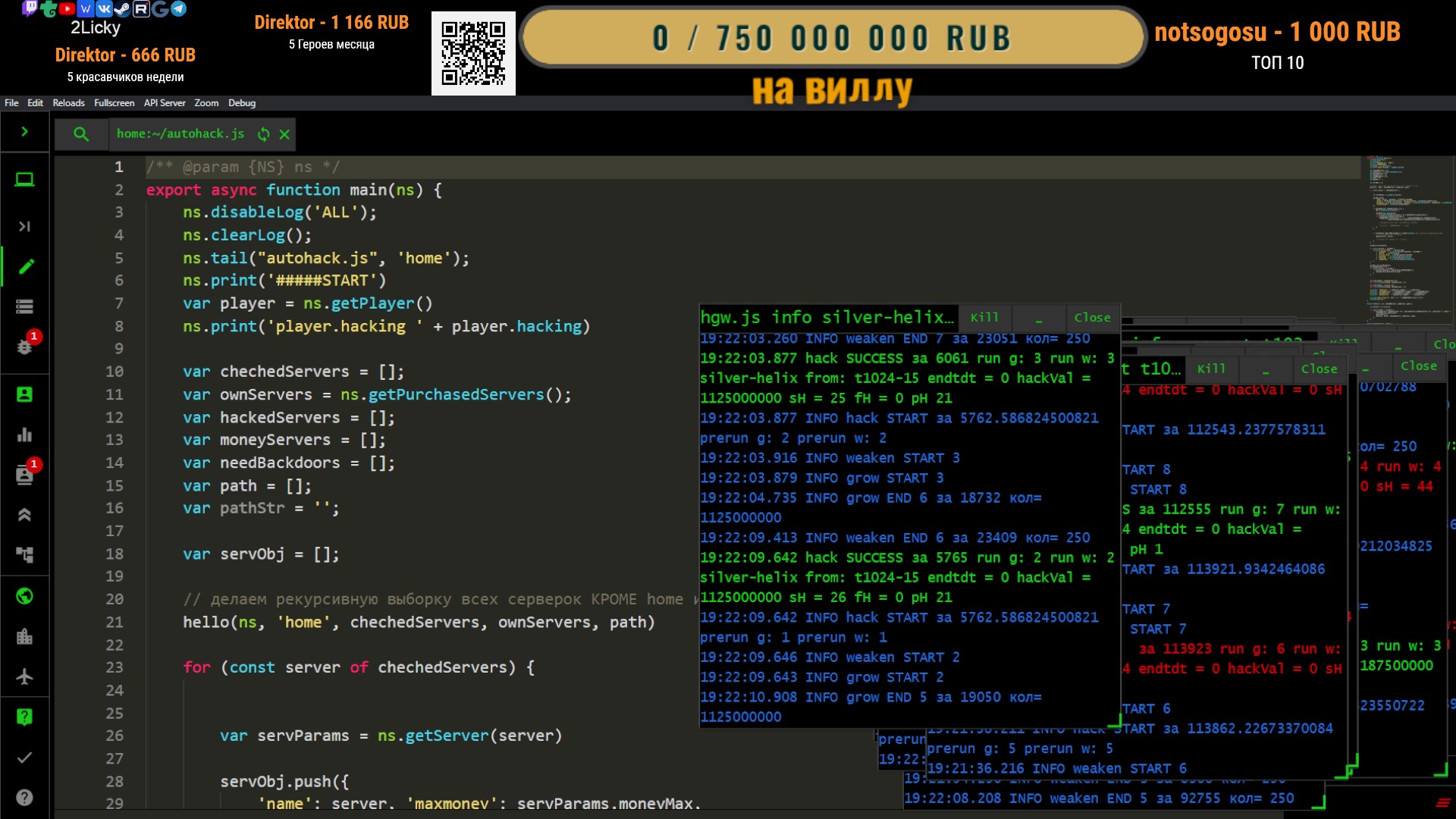Open the City buildings icon
Viewport: 1456px width, 819px height.
(24, 636)
